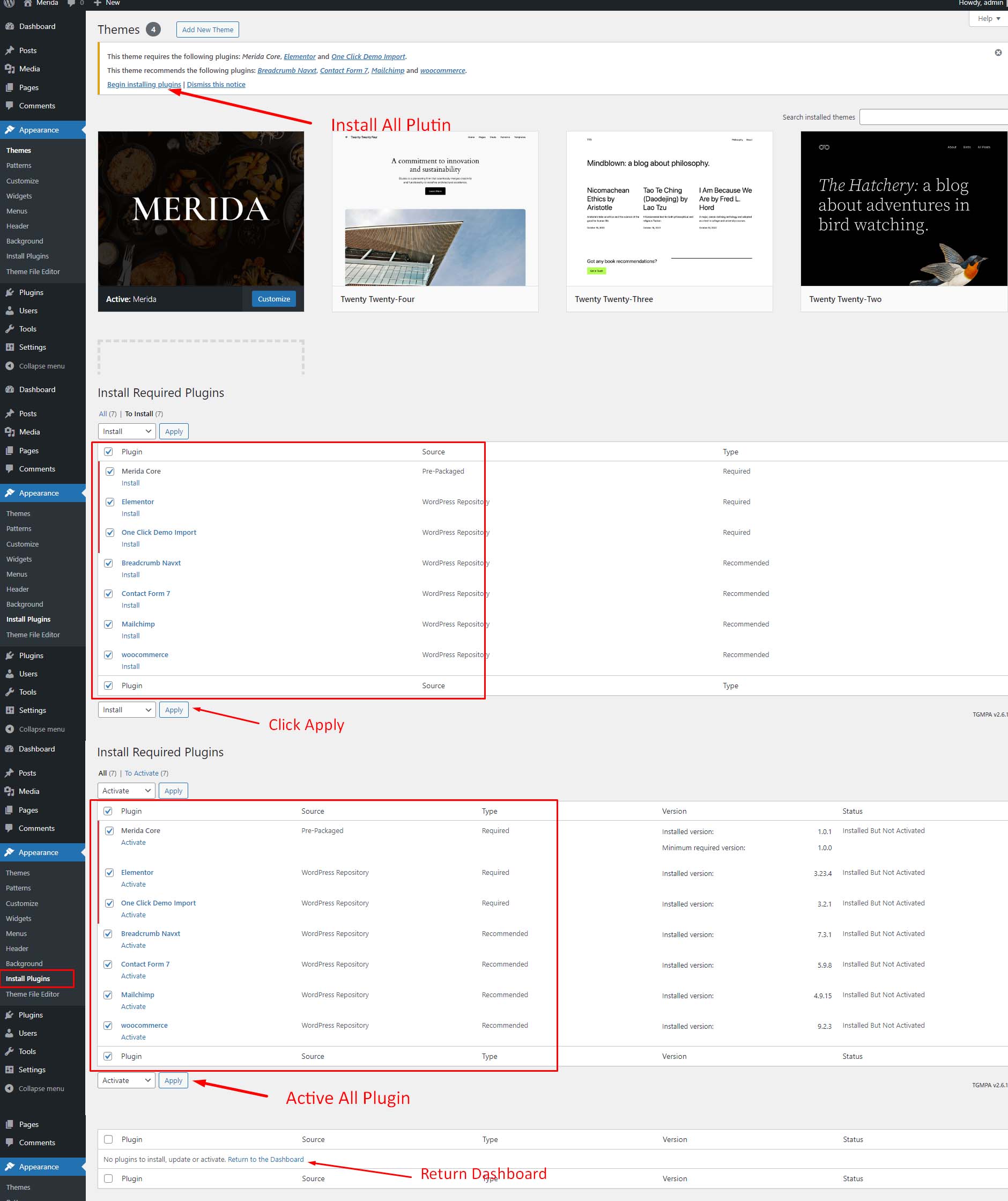1008x1201 pixels.
Task: Click the Add New Theme button
Action: [207, 30]
